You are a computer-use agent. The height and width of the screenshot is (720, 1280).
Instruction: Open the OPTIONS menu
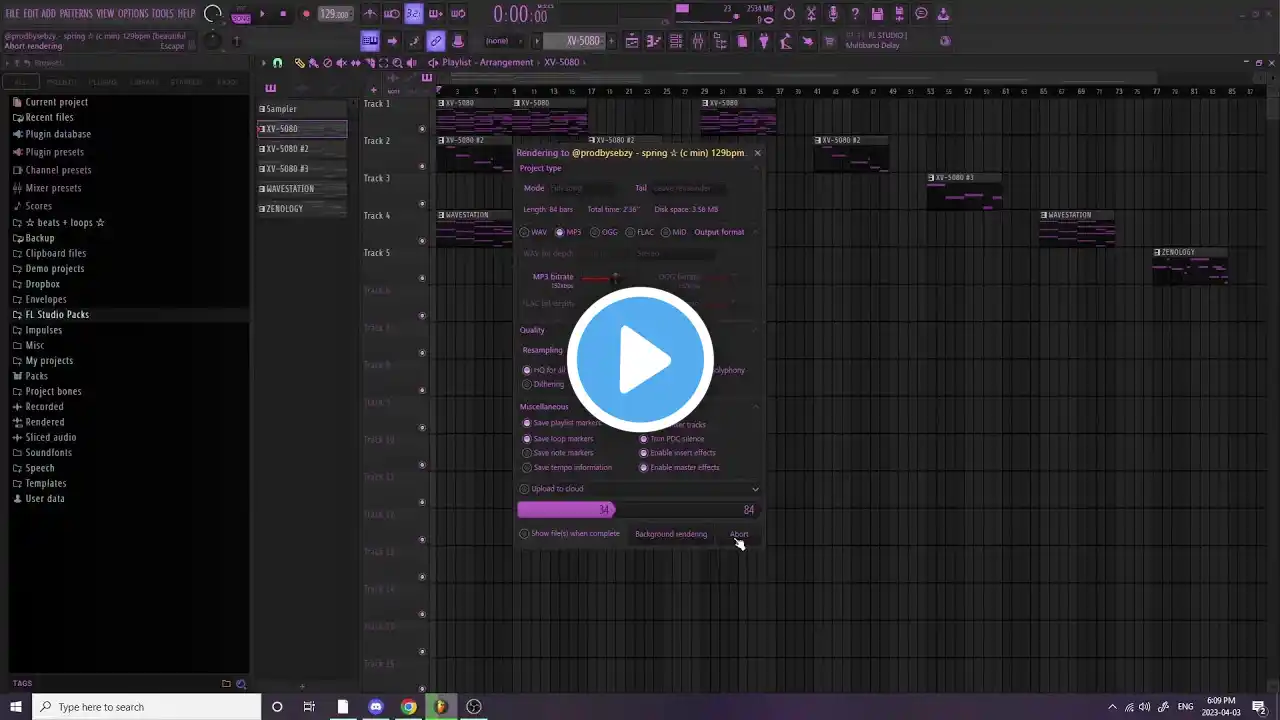(x=133, y=14)
